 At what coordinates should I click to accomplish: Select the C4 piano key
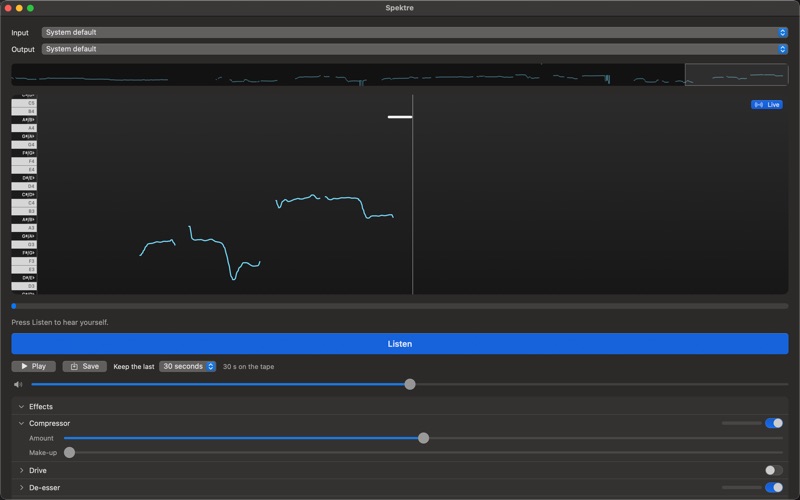pyautogui.click(x=24, y=203)
